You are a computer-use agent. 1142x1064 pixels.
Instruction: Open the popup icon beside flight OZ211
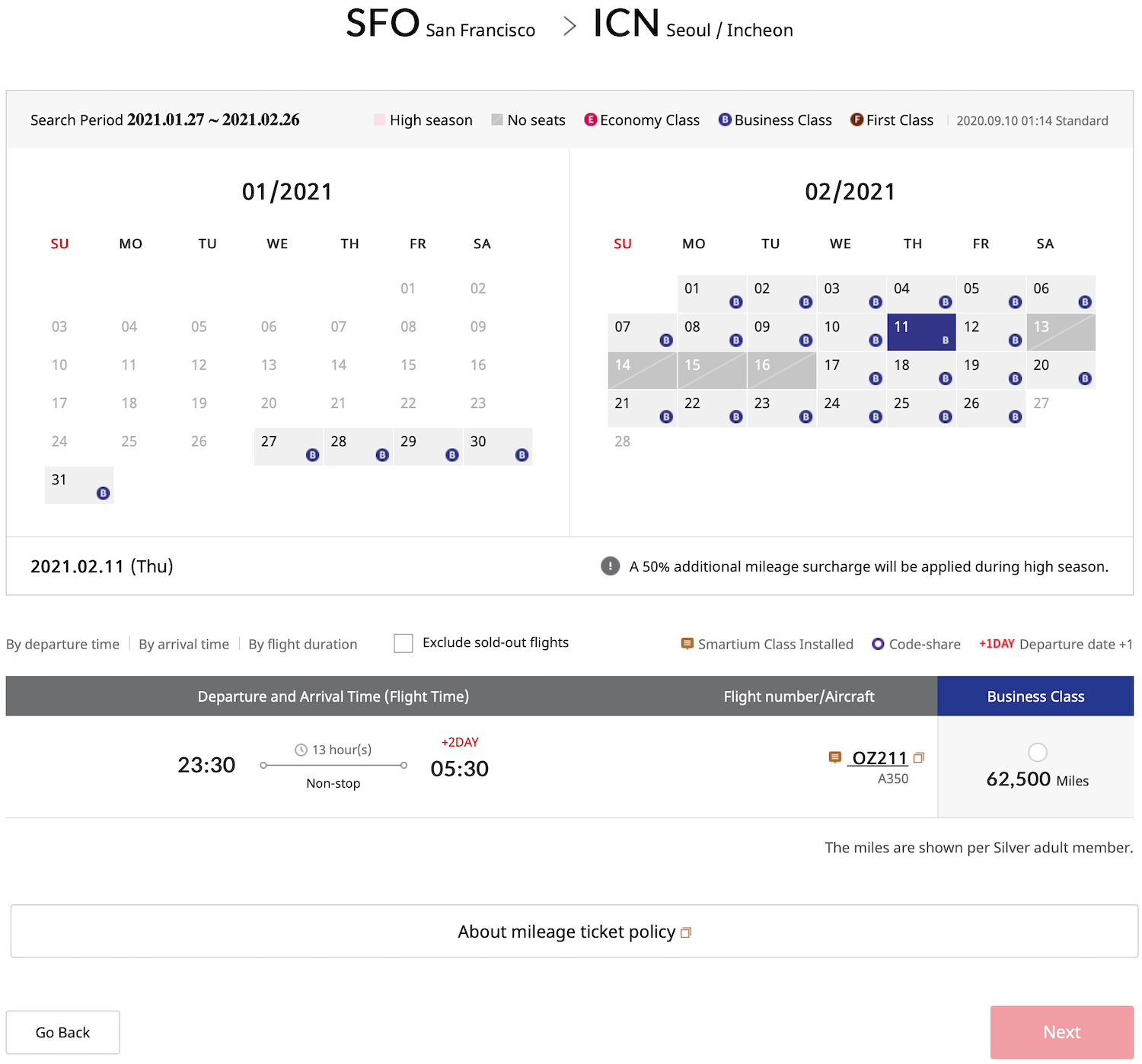tap(920, 758)
